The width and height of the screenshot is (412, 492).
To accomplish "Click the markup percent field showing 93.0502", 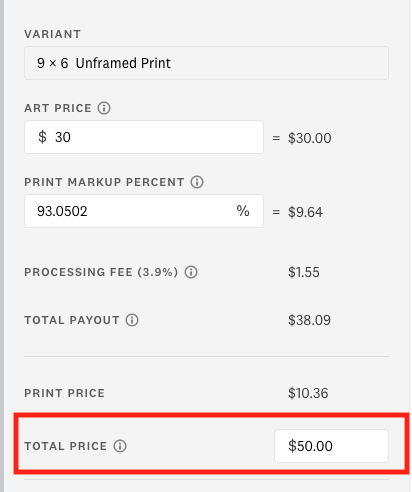I will pyautogui.click(x=144, y=211).
